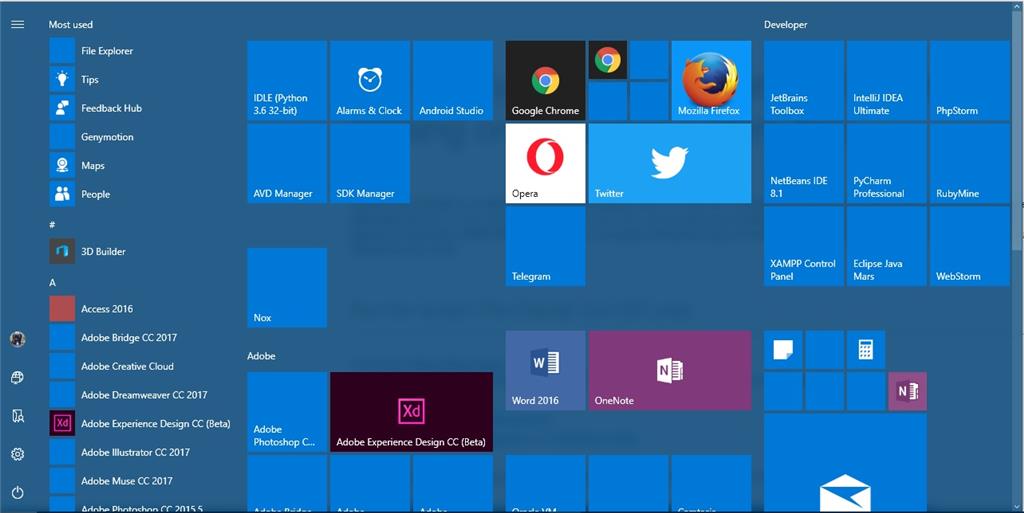Launch Opera browser tile

tap(545, 164)
